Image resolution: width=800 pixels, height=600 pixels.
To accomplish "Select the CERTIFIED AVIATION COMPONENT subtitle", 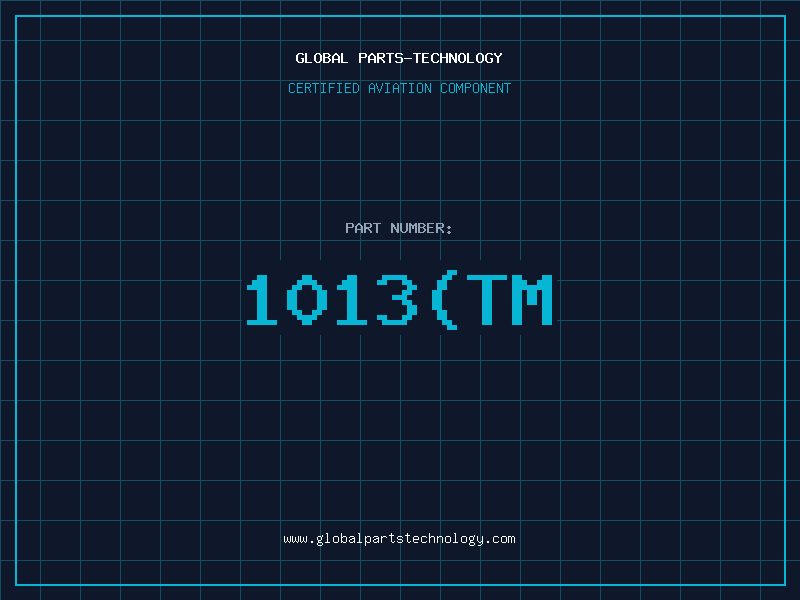I will (x=399, y=88).
